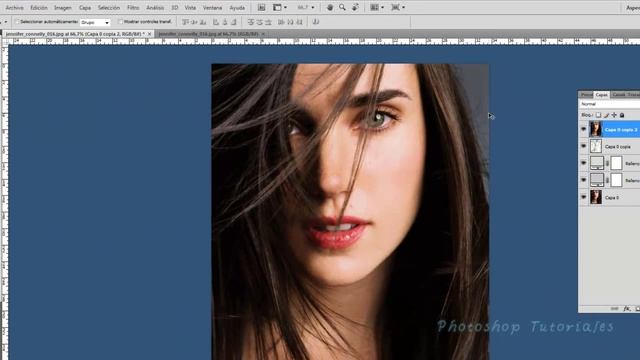The height and width of the screenshot is (360, 640).
Task: Toggle lock image pixels brush icon
Action: (x=607, y=116)
